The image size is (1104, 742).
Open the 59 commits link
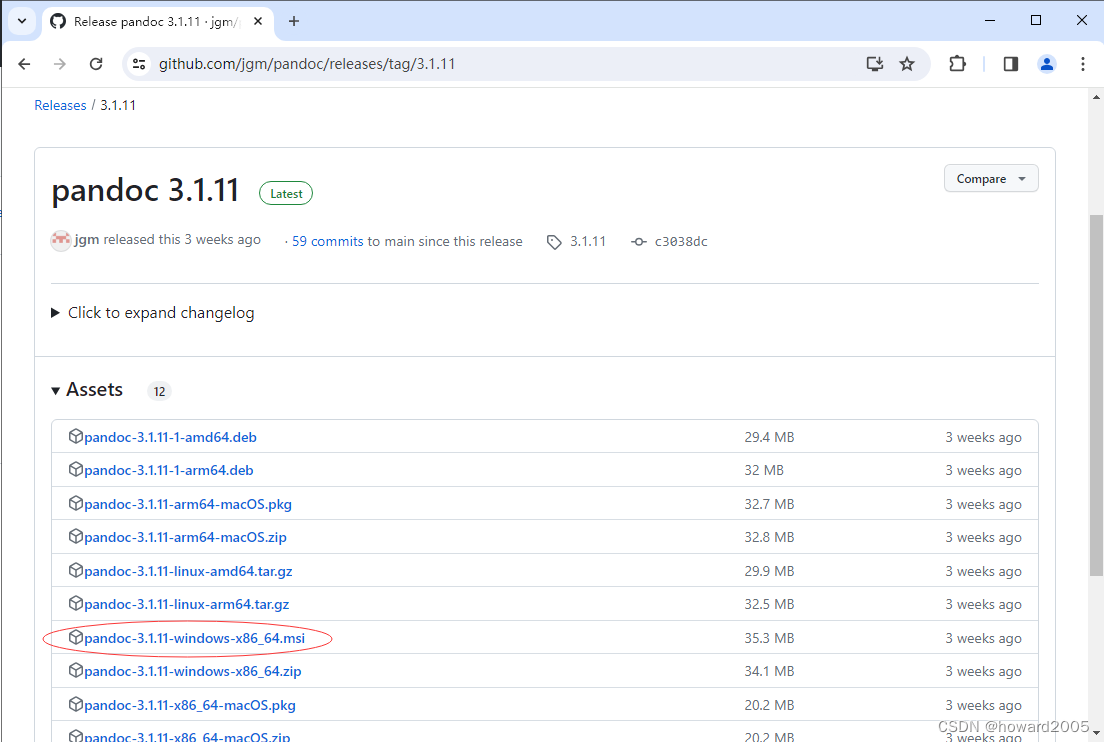coord(327,241)
